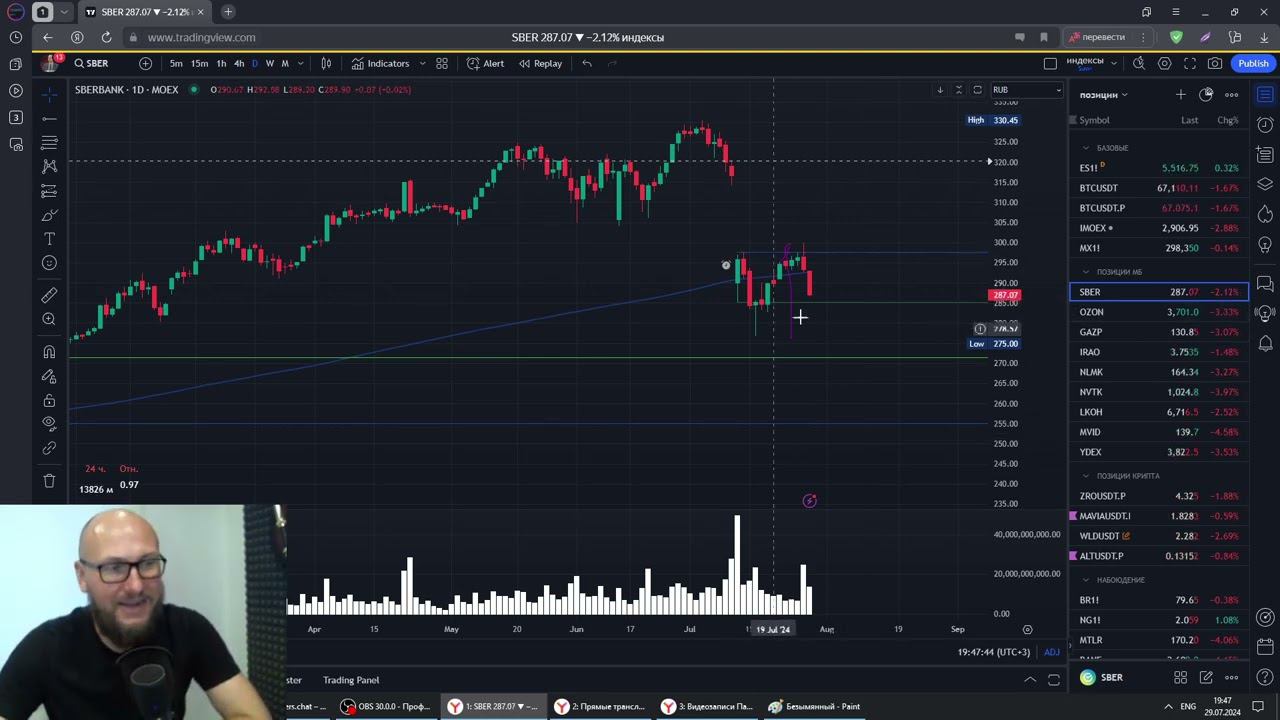Open the Fibonacci retracement tools

49,142
